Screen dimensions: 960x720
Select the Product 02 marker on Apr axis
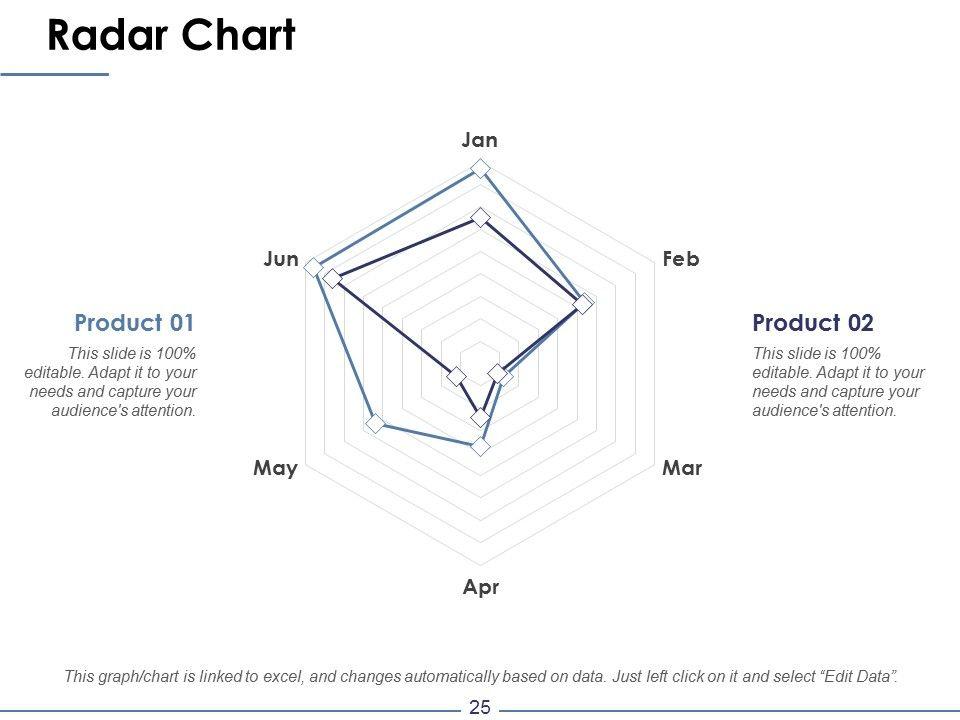(480, 417)
